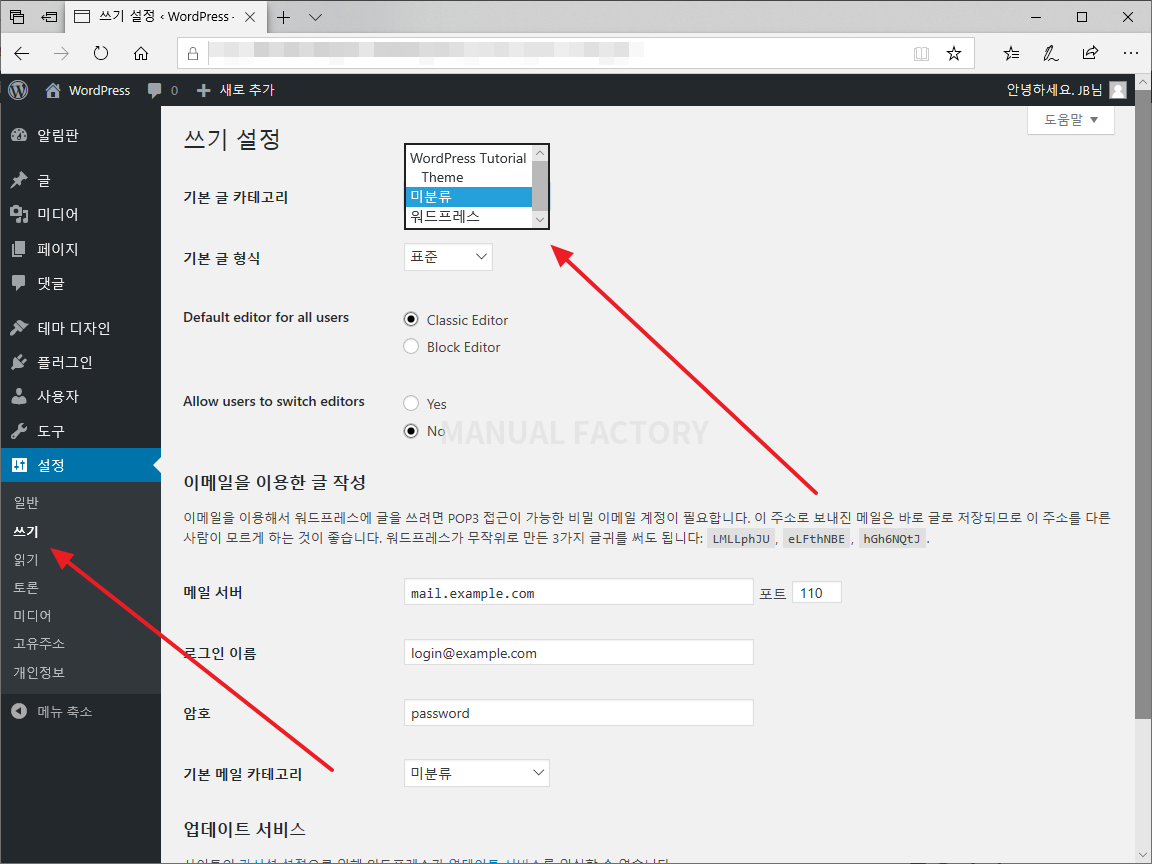
Task: Open the comments bubble in admin bar
Action: click(154, 90)
